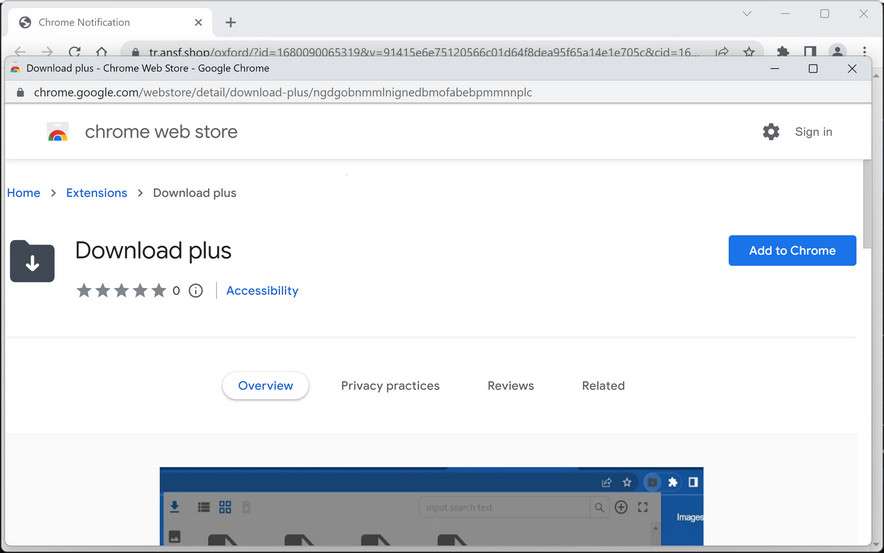Open Chrome Web Store settings gear
This screenshot has width=884, height=553.
pyautogui.click(x=771, y=132)
